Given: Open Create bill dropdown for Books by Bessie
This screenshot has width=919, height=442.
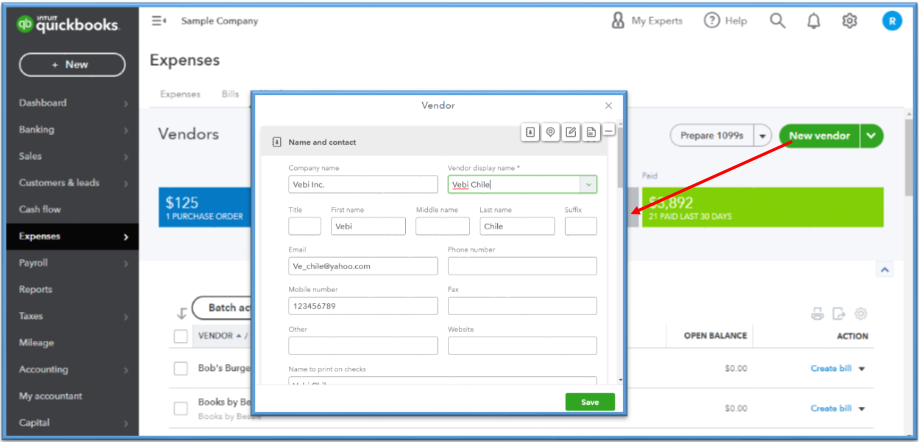Looking at the screenshot, I should coord(862,409).
